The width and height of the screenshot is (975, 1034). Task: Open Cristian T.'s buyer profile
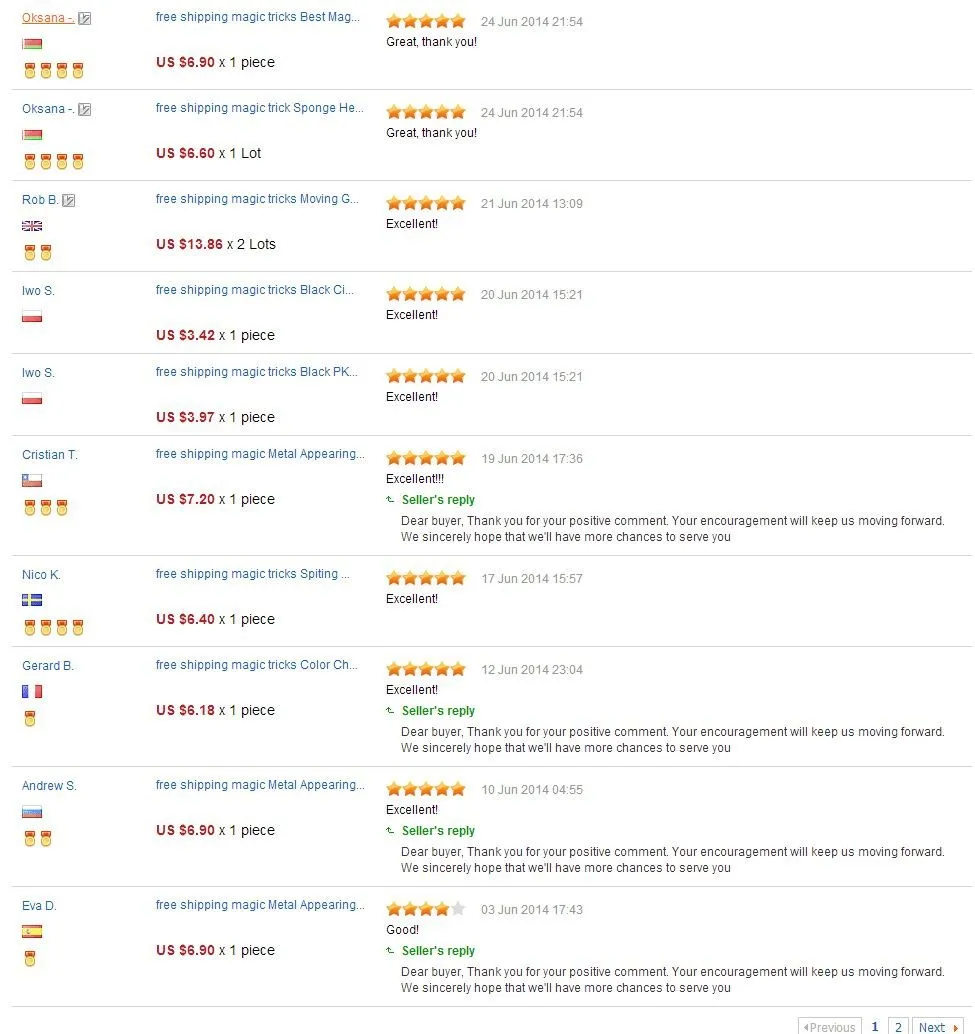point(50,455)
